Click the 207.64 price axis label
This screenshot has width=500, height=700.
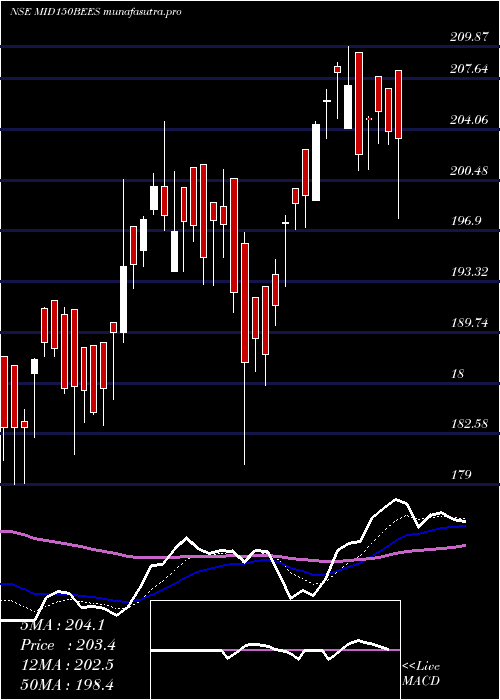point(469,69)
